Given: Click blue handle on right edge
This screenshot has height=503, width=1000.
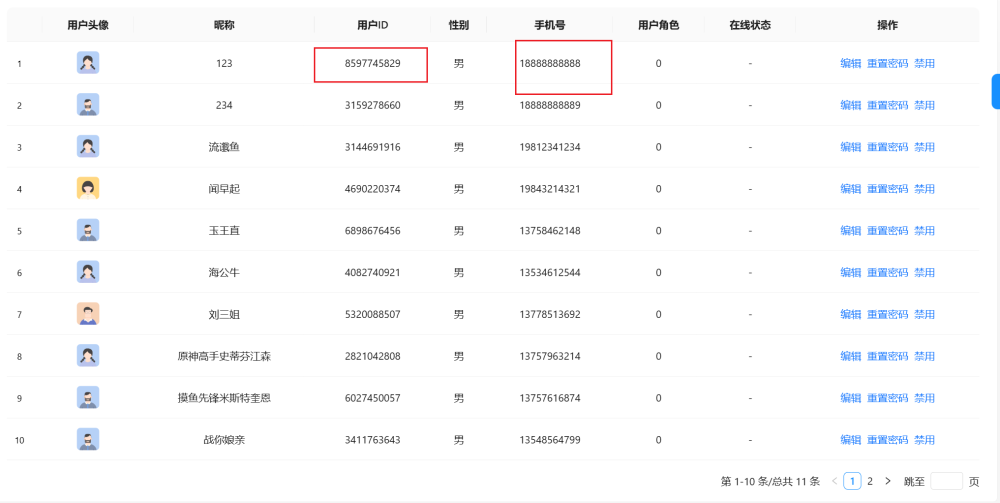Looking at the screenshot, I should 995,91.
